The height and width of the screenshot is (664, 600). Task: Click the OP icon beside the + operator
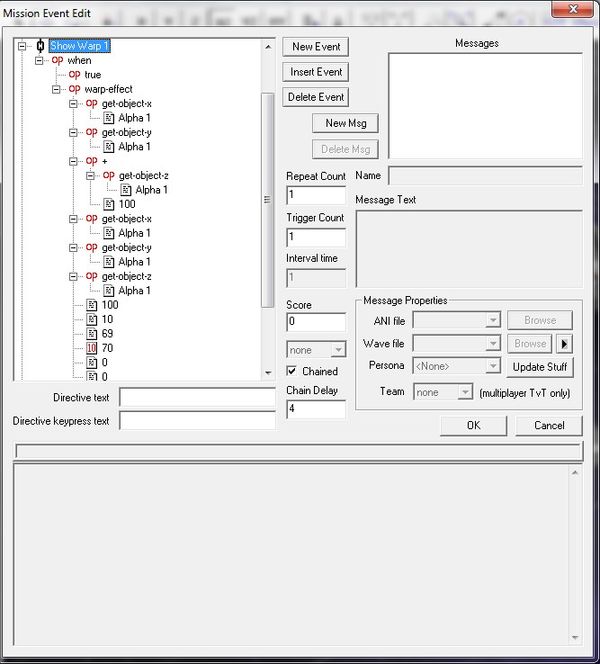(92, 161)
